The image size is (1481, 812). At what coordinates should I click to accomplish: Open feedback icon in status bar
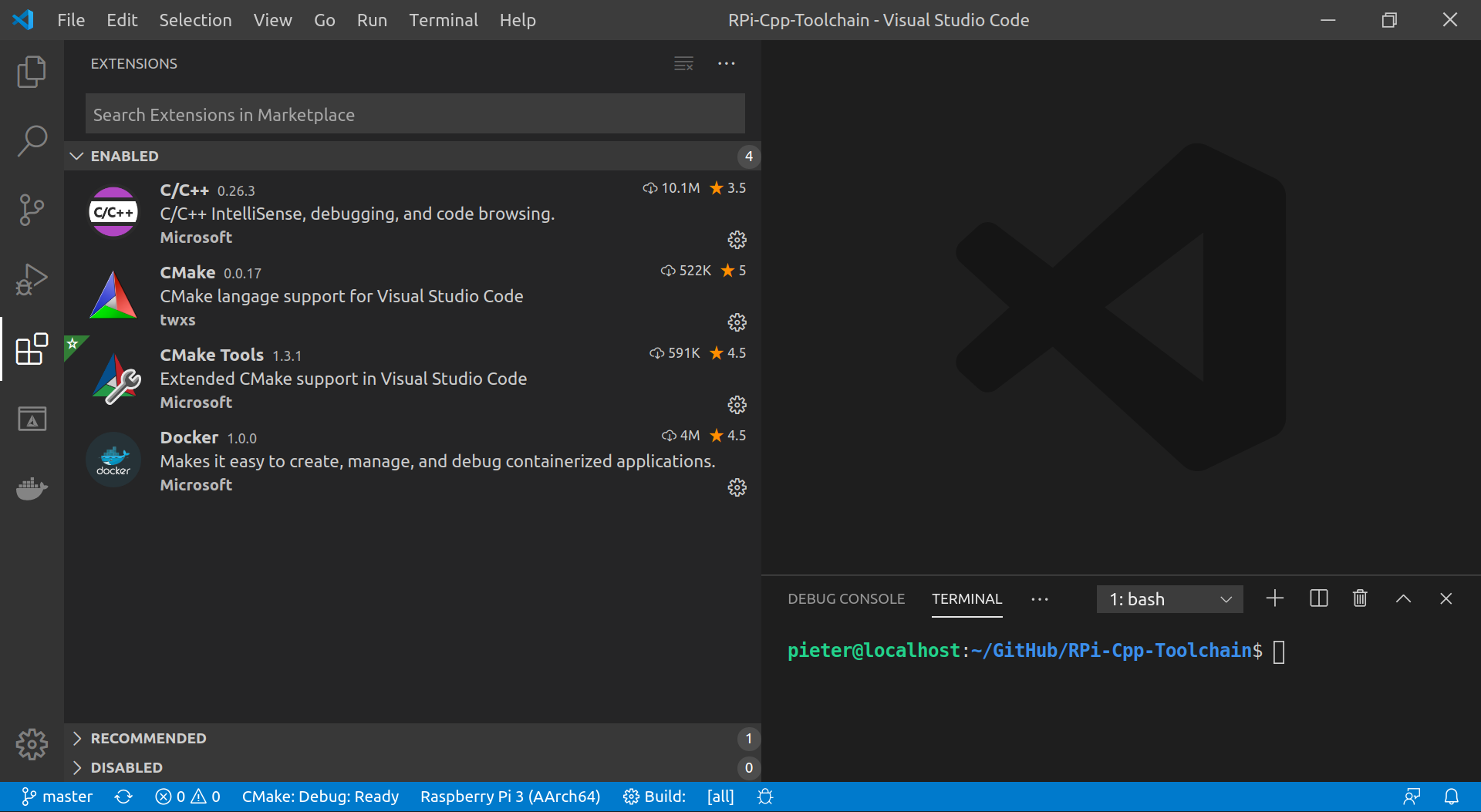point(1412,797)
